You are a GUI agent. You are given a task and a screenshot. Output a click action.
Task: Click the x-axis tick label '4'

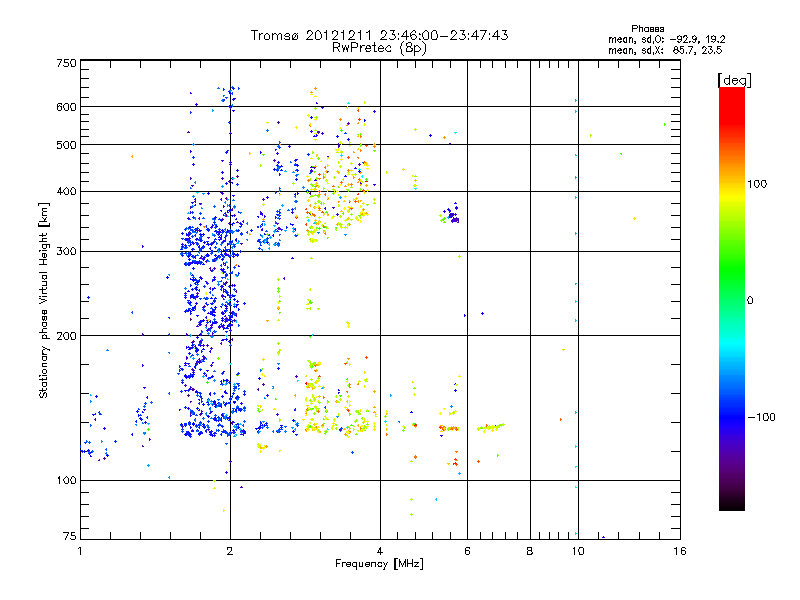point(380,551)
